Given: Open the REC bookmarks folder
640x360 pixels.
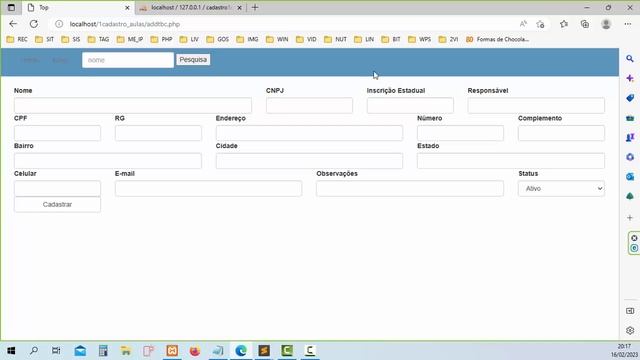Looking at the screenshot, I should pos(17,40).
